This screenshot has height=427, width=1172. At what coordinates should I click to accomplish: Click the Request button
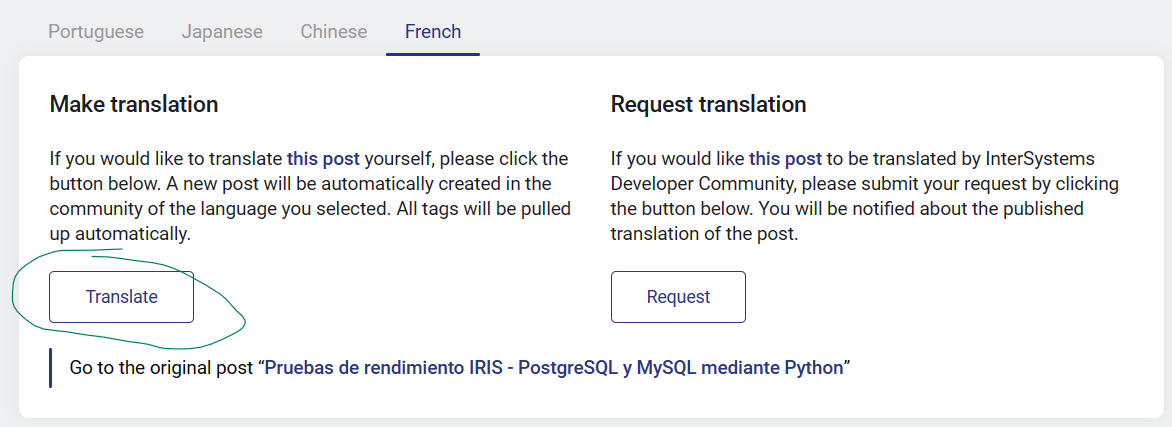click(x=678, y=297)
